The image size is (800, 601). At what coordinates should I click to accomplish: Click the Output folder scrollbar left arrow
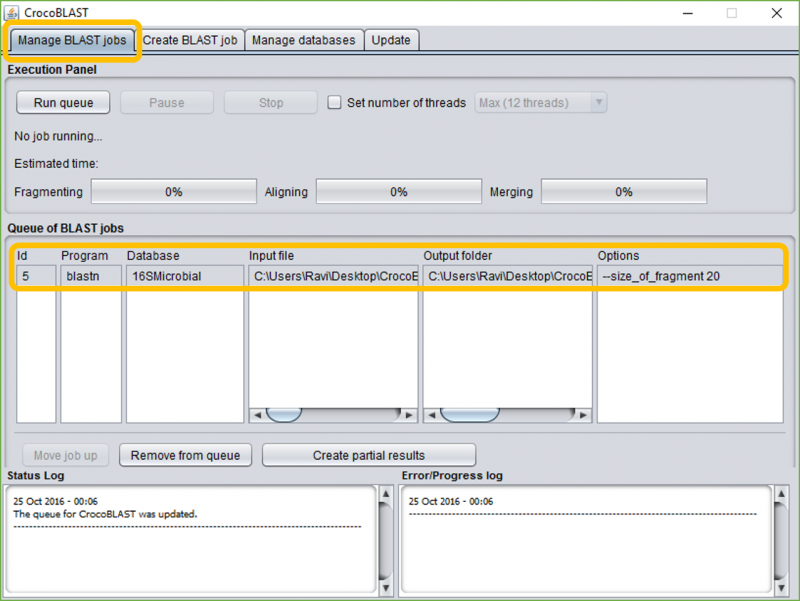click(x=432, y=415)
